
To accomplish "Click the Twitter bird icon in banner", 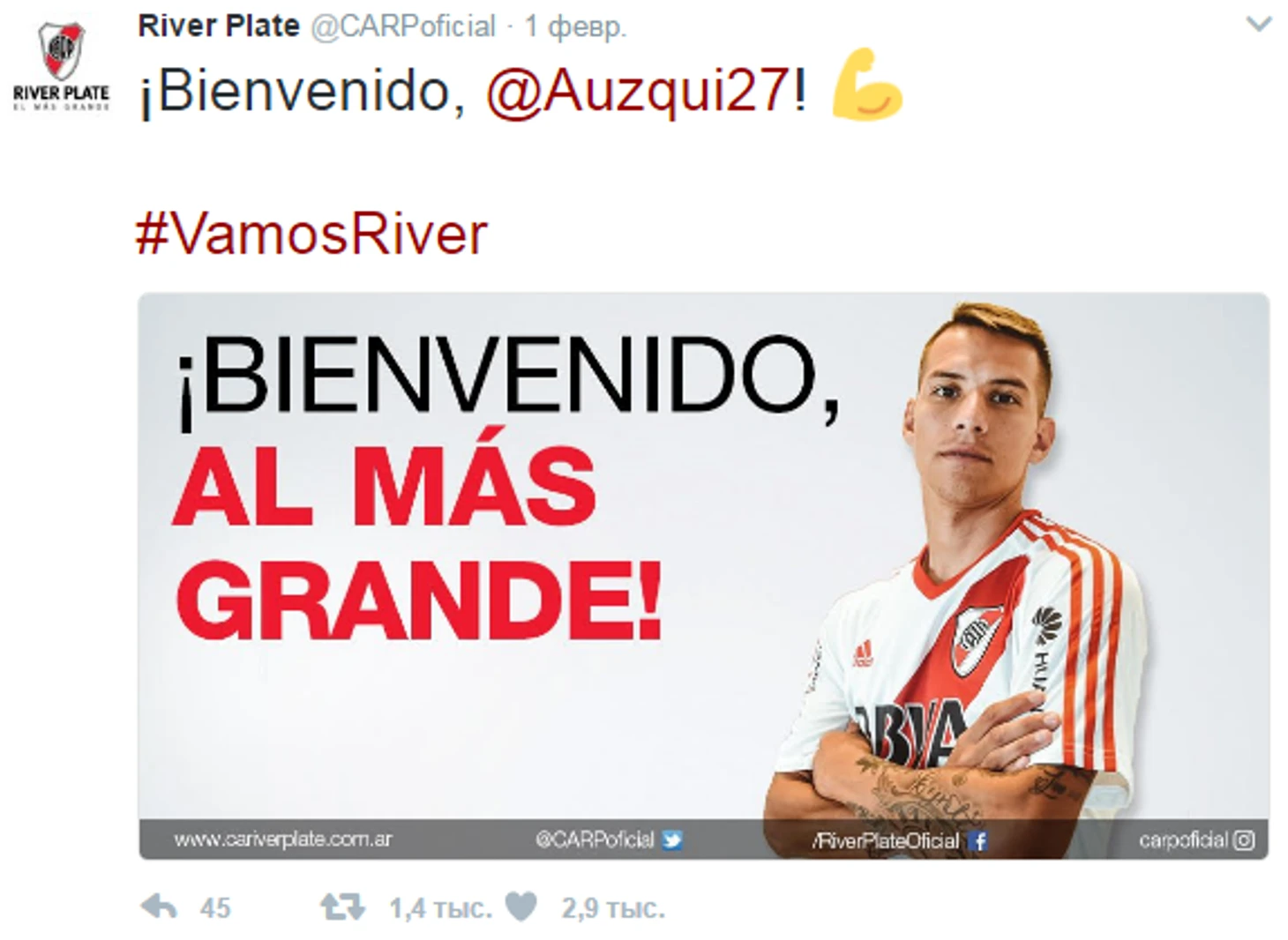I will (x=672, y=839).
